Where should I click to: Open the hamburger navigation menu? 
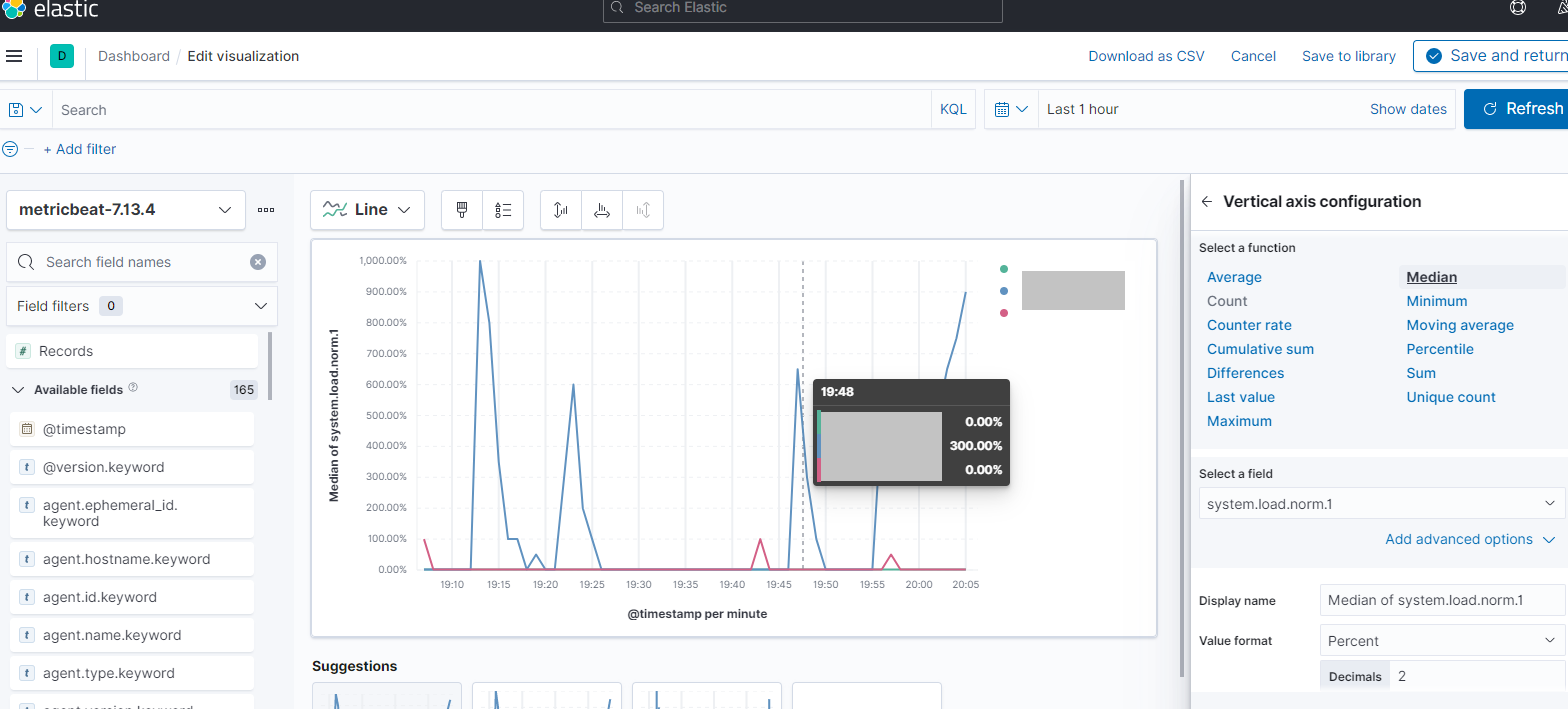point(14,56)
